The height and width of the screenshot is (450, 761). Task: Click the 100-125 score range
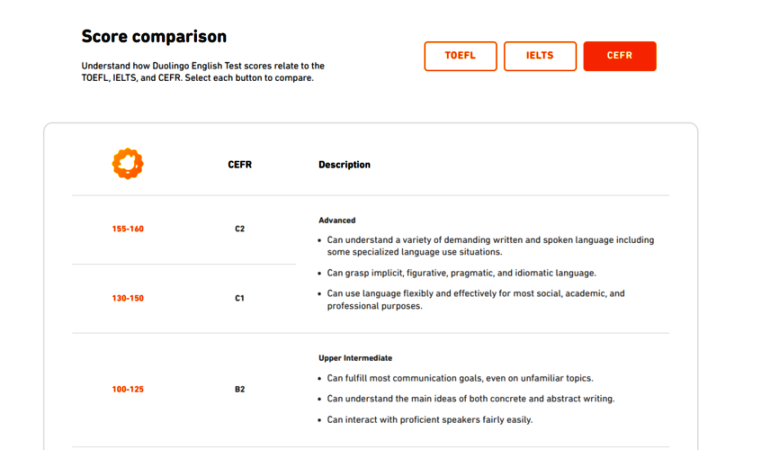pyautogui.click(x=128, y=389)
